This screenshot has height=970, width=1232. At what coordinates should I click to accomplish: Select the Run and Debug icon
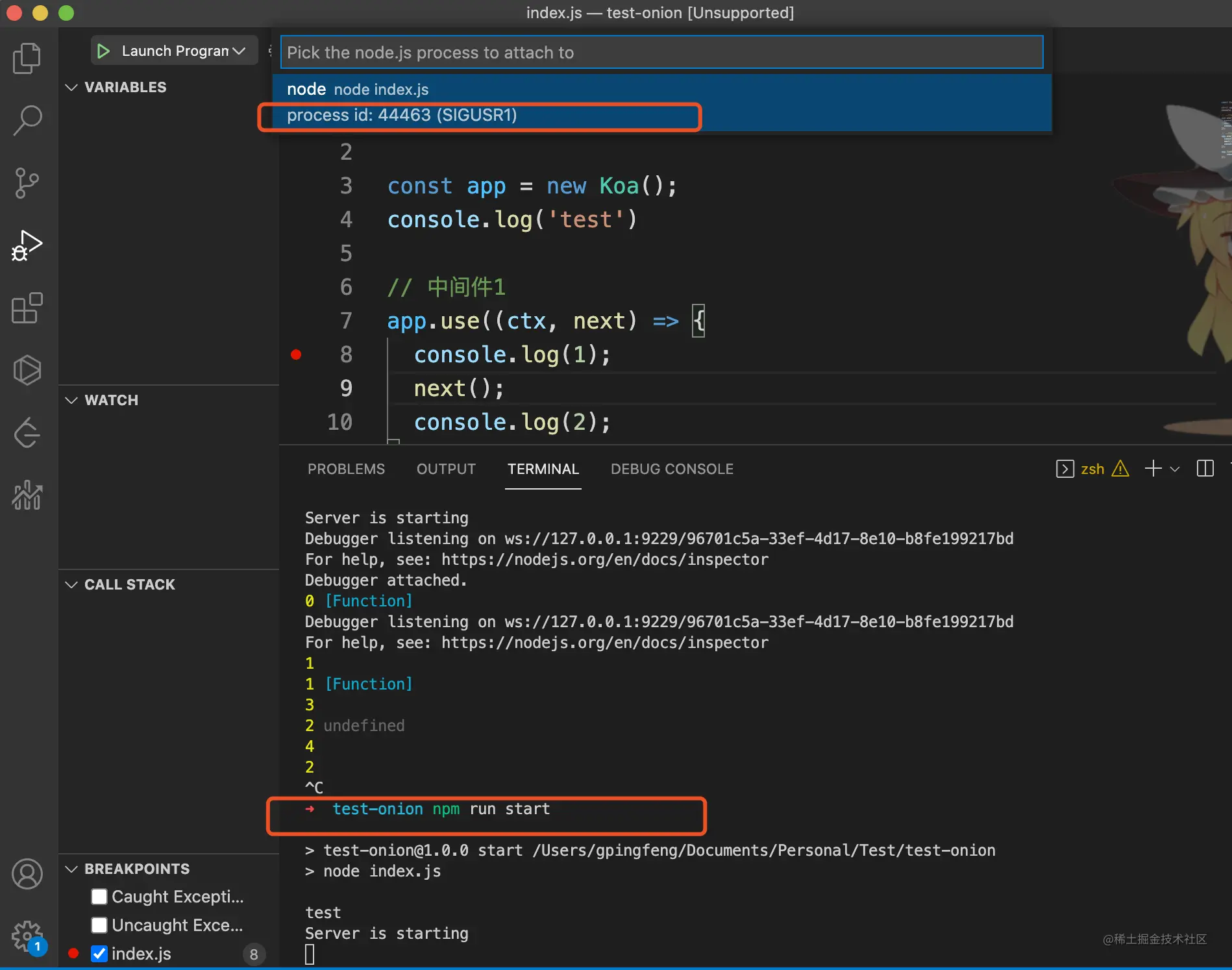[27, 245]
